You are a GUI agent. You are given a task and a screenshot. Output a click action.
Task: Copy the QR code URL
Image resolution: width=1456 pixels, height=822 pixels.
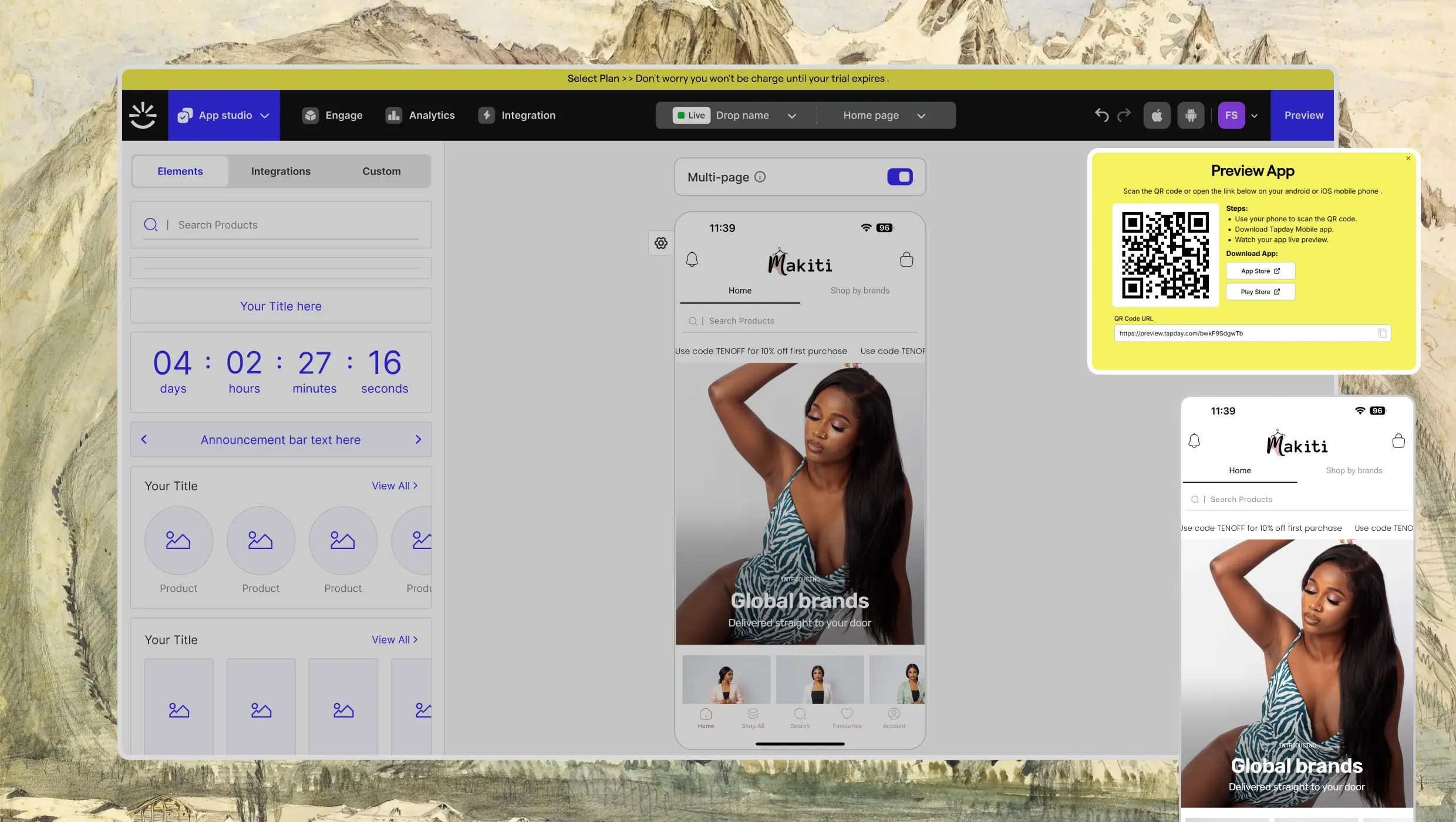click(1382, 333)
